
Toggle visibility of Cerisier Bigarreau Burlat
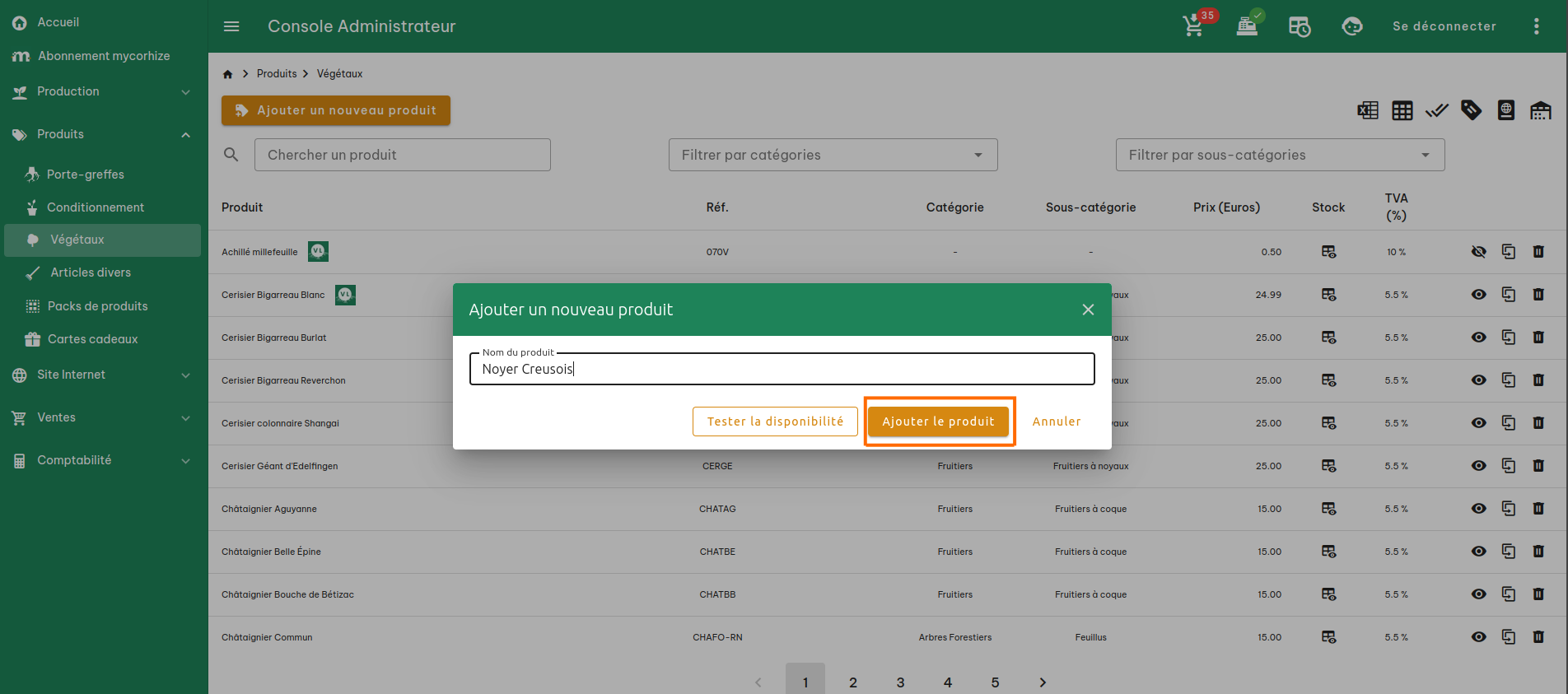tap(1479, 338)
